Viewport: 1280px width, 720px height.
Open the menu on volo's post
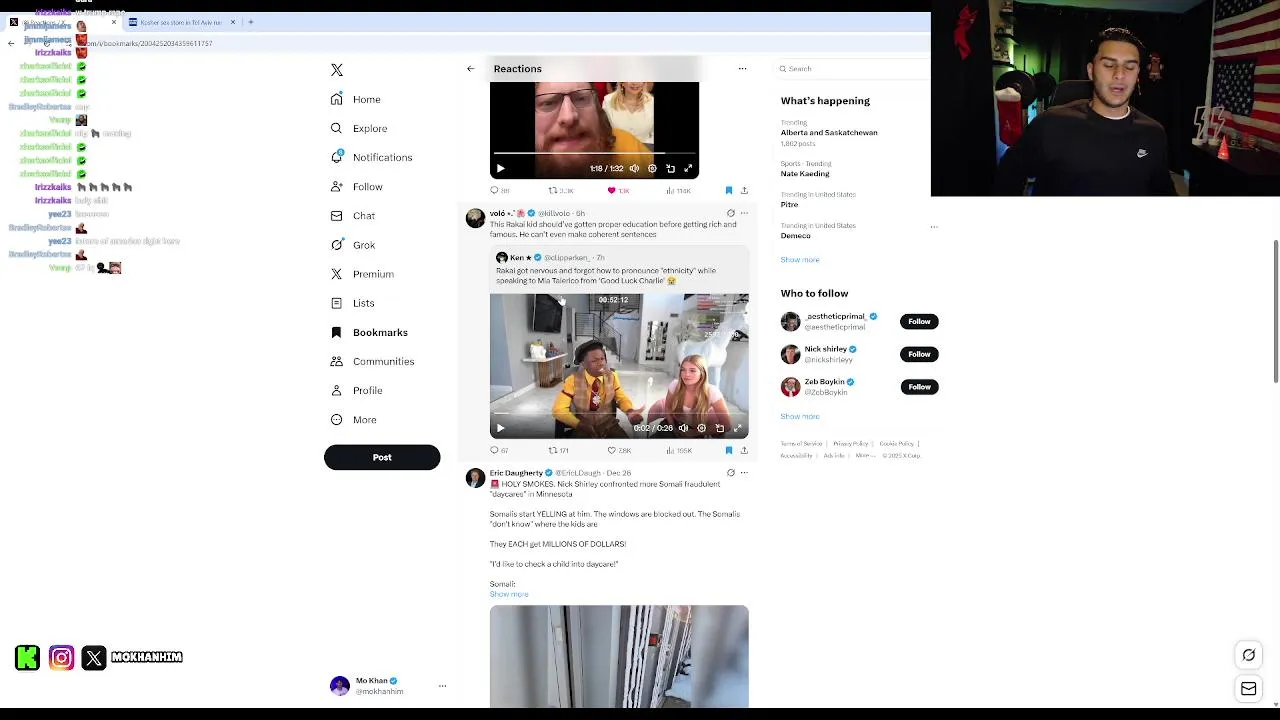[744, 213]
